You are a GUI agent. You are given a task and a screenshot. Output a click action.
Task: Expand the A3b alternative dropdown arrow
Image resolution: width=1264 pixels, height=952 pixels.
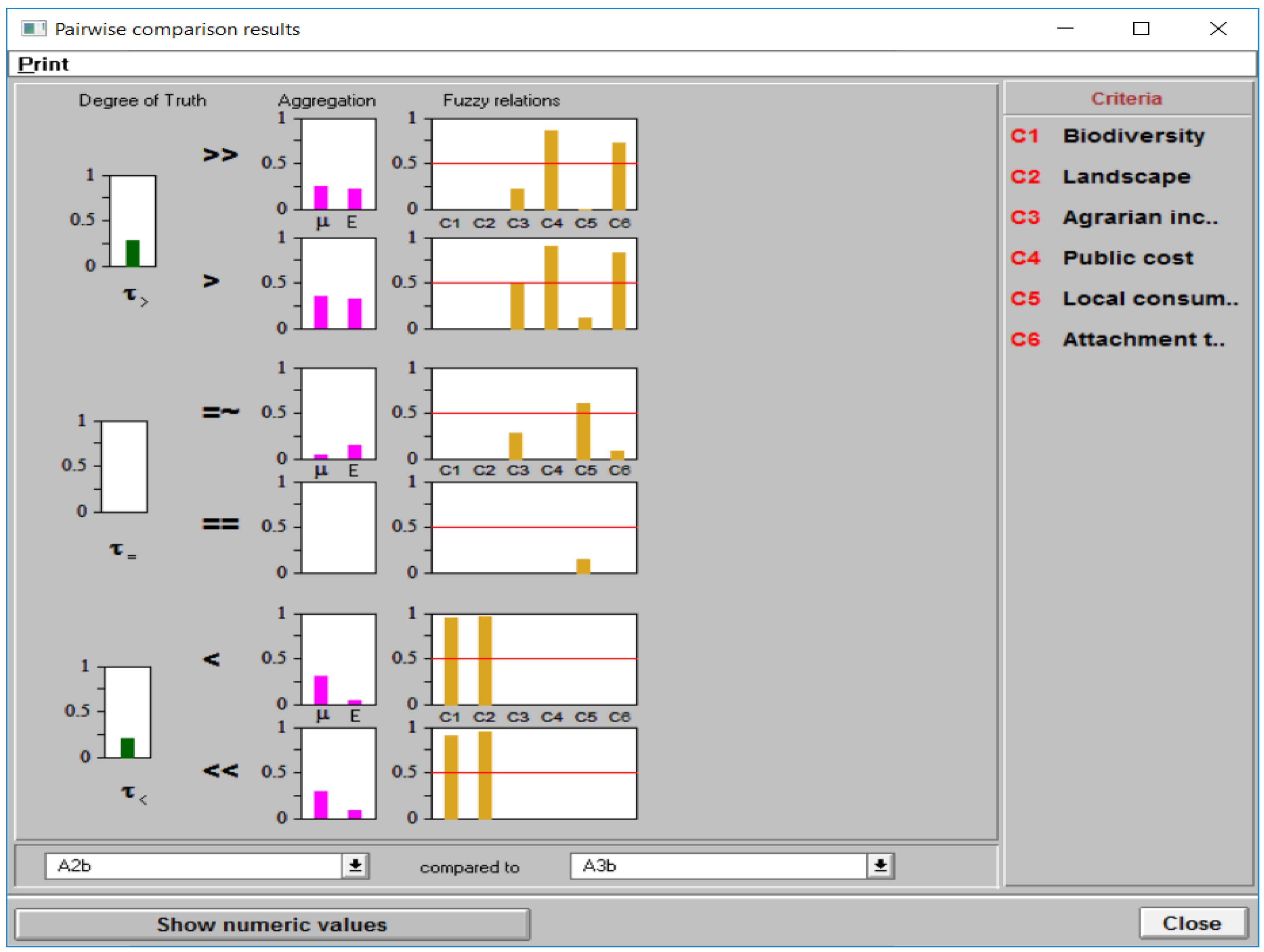point(880,865)
